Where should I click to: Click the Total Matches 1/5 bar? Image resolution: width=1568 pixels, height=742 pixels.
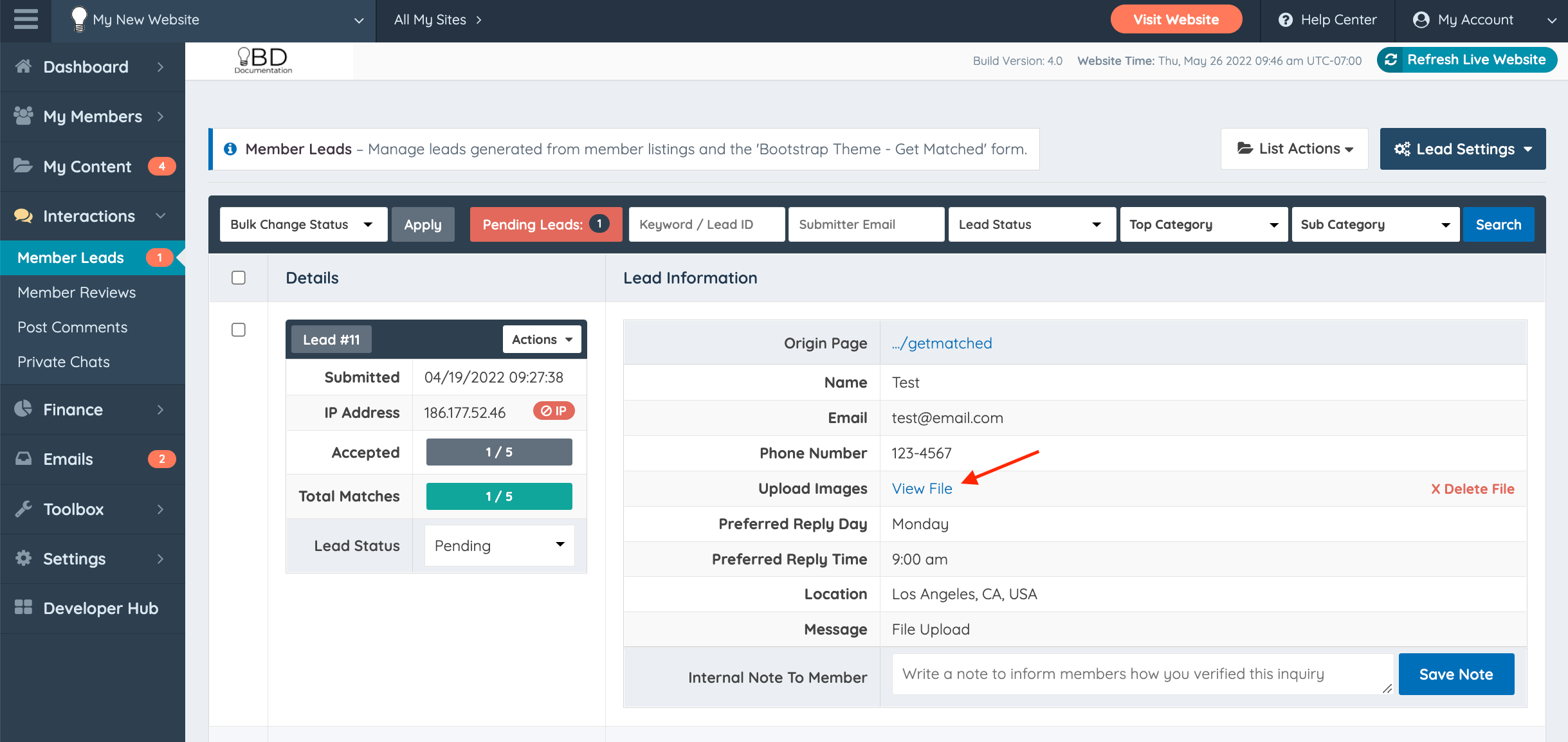498,496
